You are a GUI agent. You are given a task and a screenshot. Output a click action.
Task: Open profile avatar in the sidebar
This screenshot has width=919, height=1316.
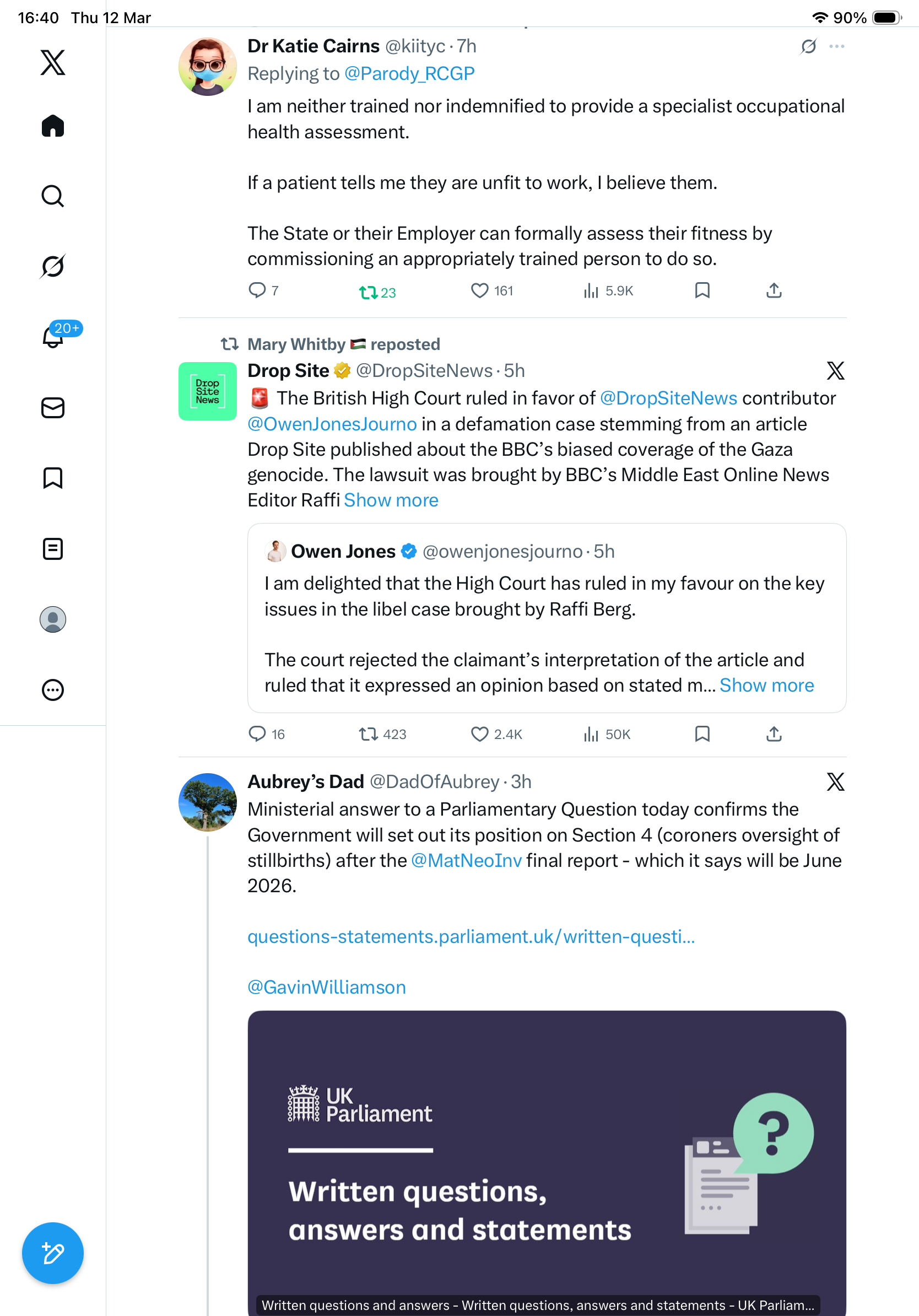tap(53, 619)
